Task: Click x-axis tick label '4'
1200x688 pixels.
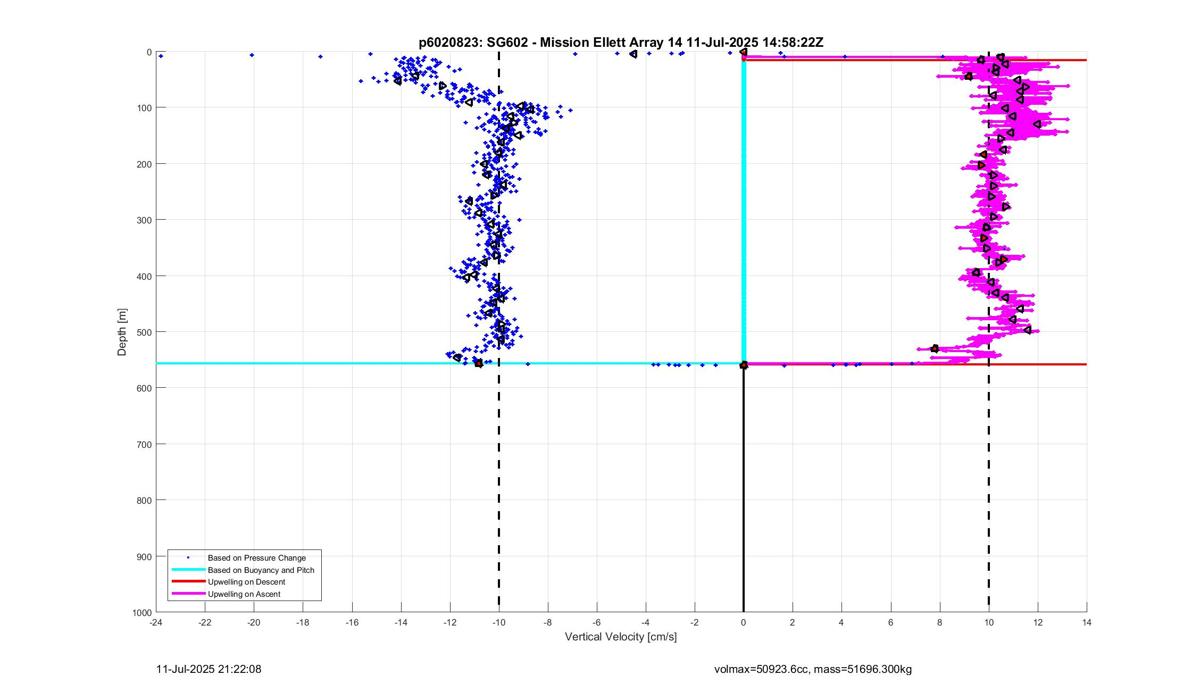Action: tap(842, 622)
